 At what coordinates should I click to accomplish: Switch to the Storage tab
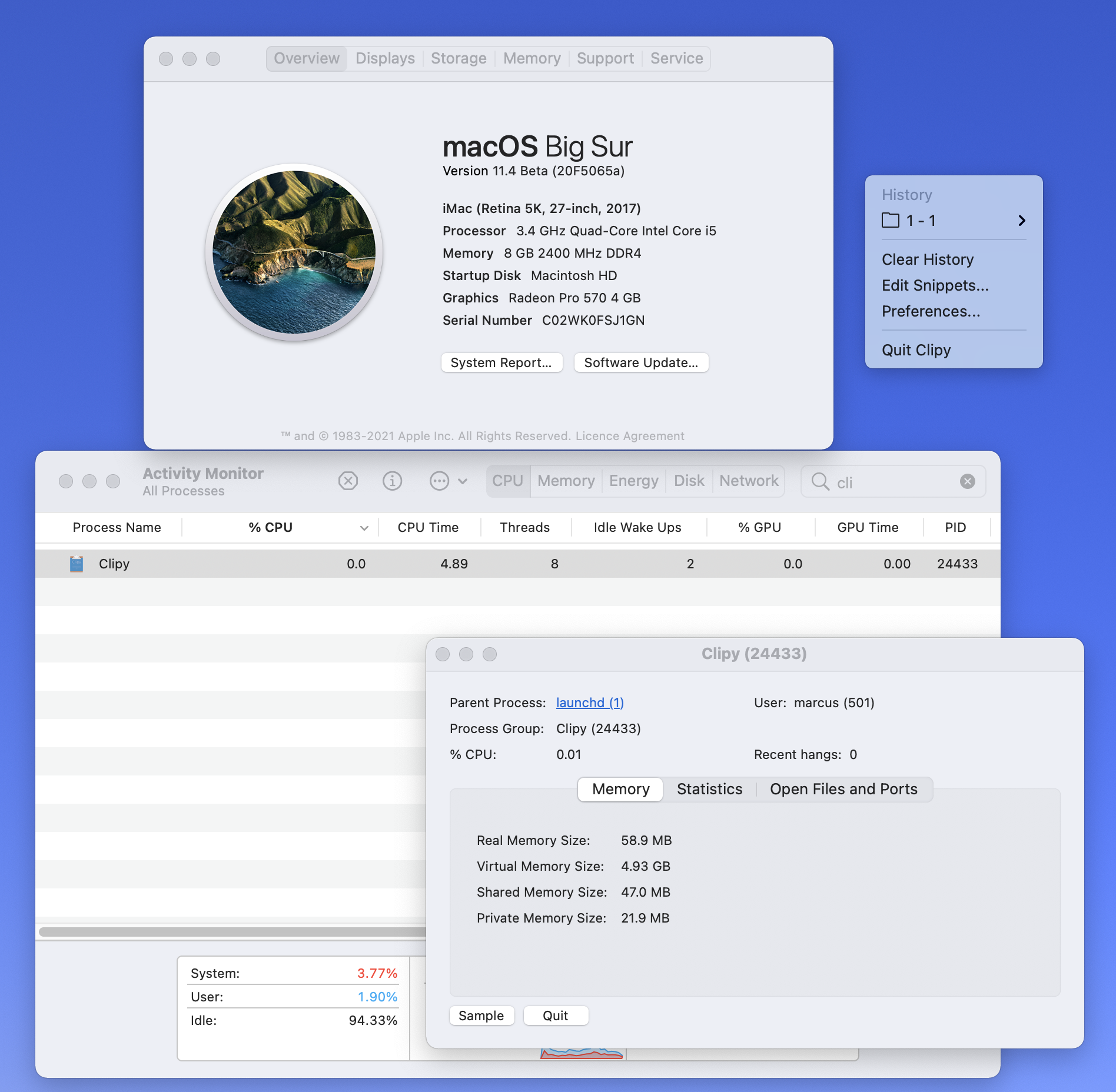[x=459, y=58]
